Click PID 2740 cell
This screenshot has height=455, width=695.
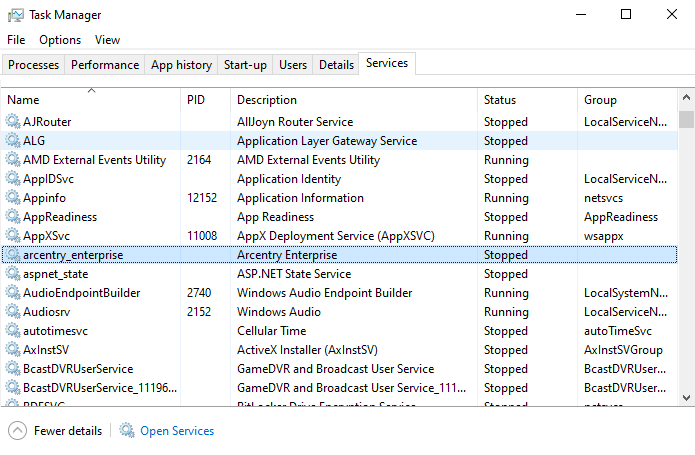tap(199, 293)
